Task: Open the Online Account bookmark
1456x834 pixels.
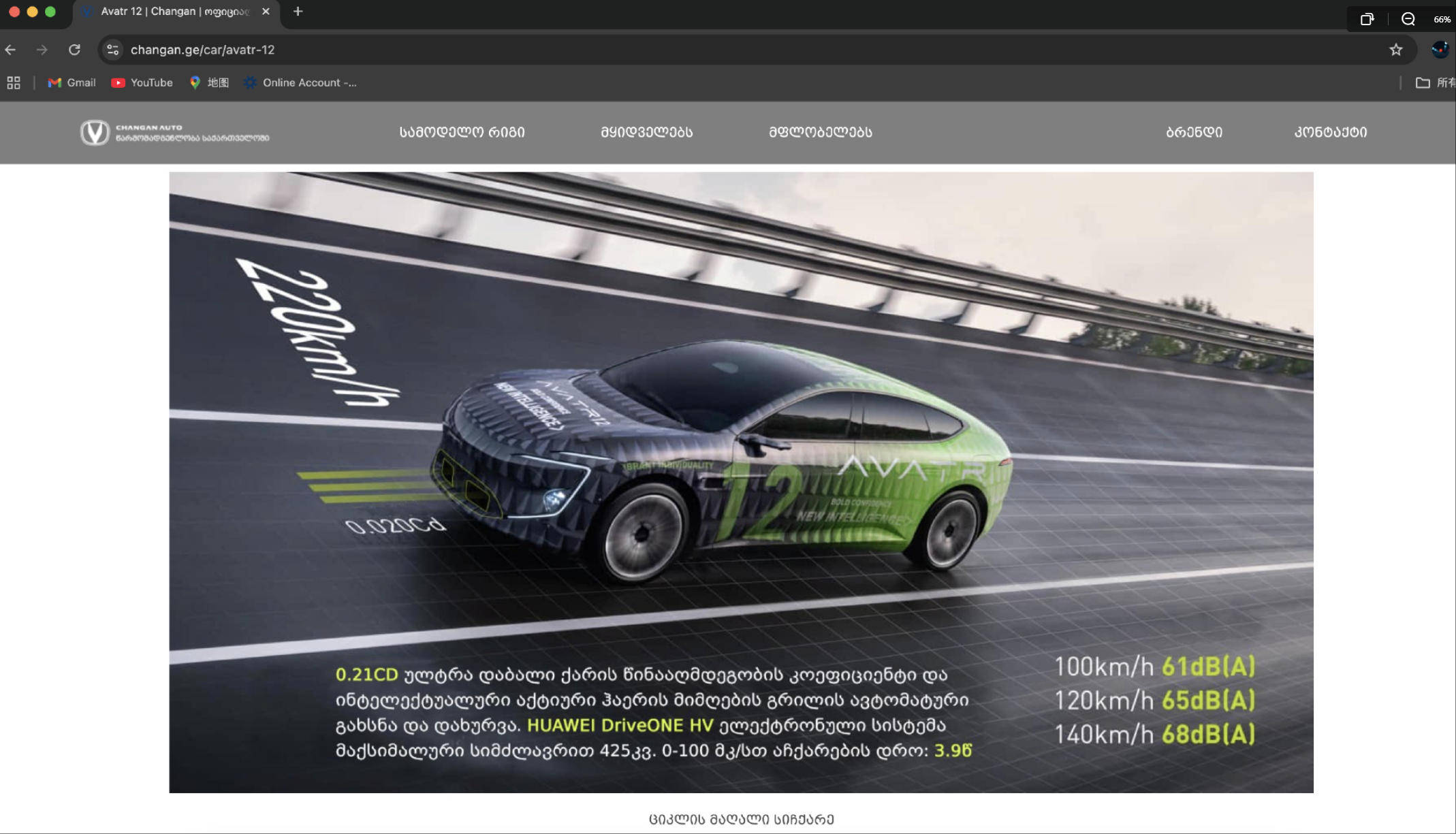Action: coord(300,83)
